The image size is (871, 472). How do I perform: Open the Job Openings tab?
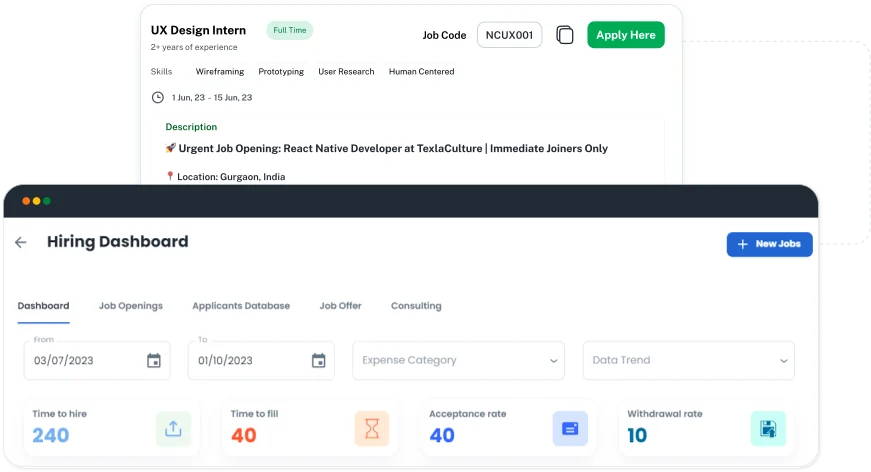(x=131, y=306)
